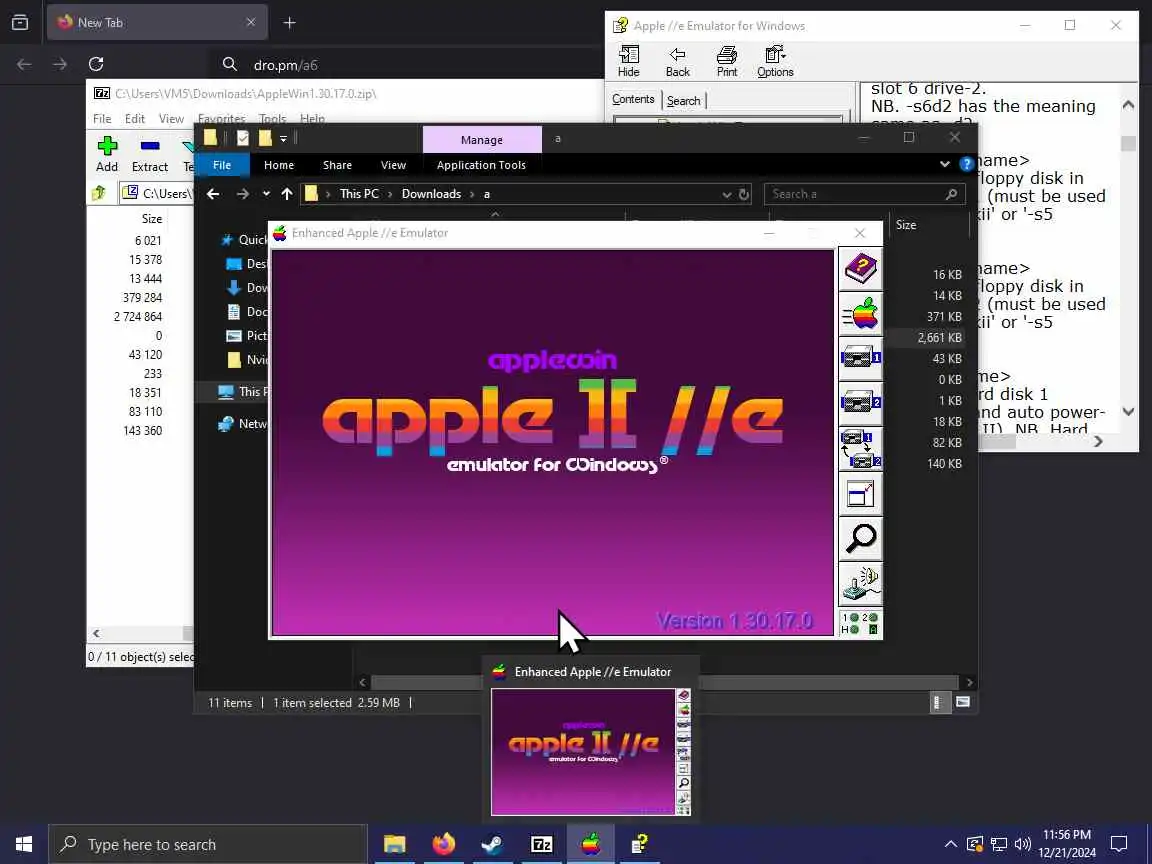Screen dimensions: 1152x864
Task: Click Add button in 7-Zip
Action: click(107, 154)
